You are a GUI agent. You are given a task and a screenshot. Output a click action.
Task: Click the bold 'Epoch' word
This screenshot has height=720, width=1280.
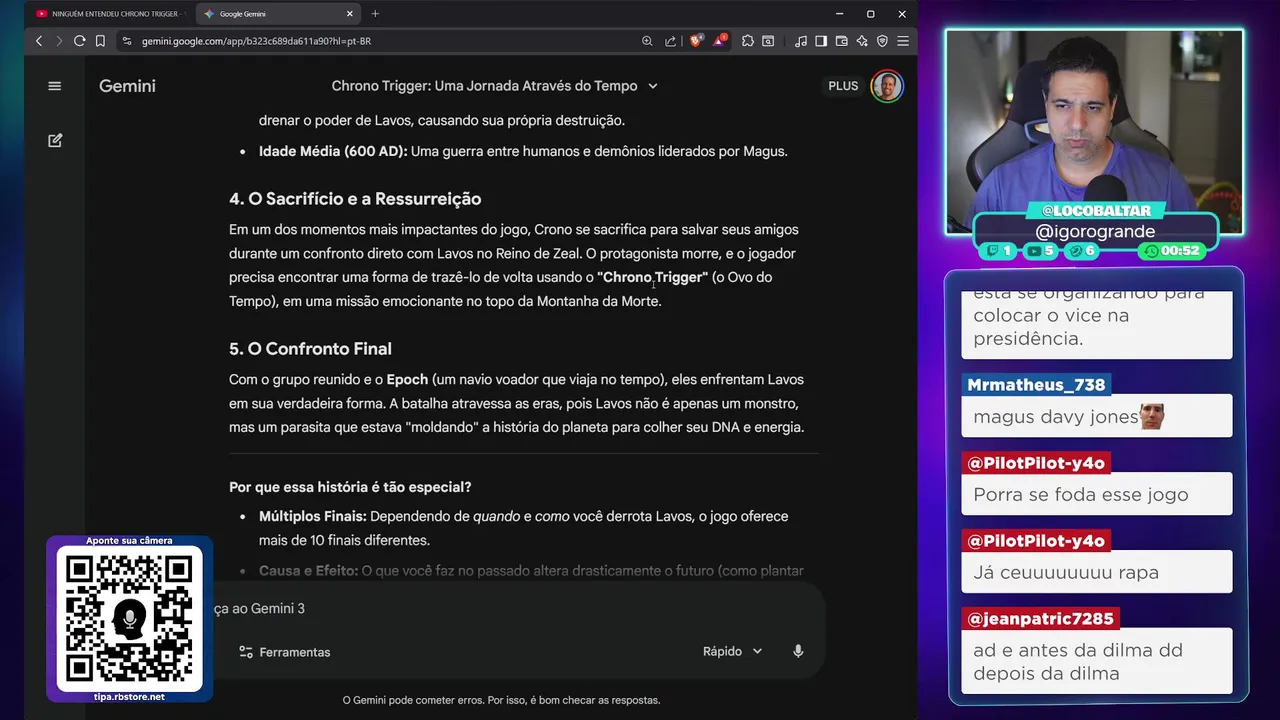pos(407,379)
